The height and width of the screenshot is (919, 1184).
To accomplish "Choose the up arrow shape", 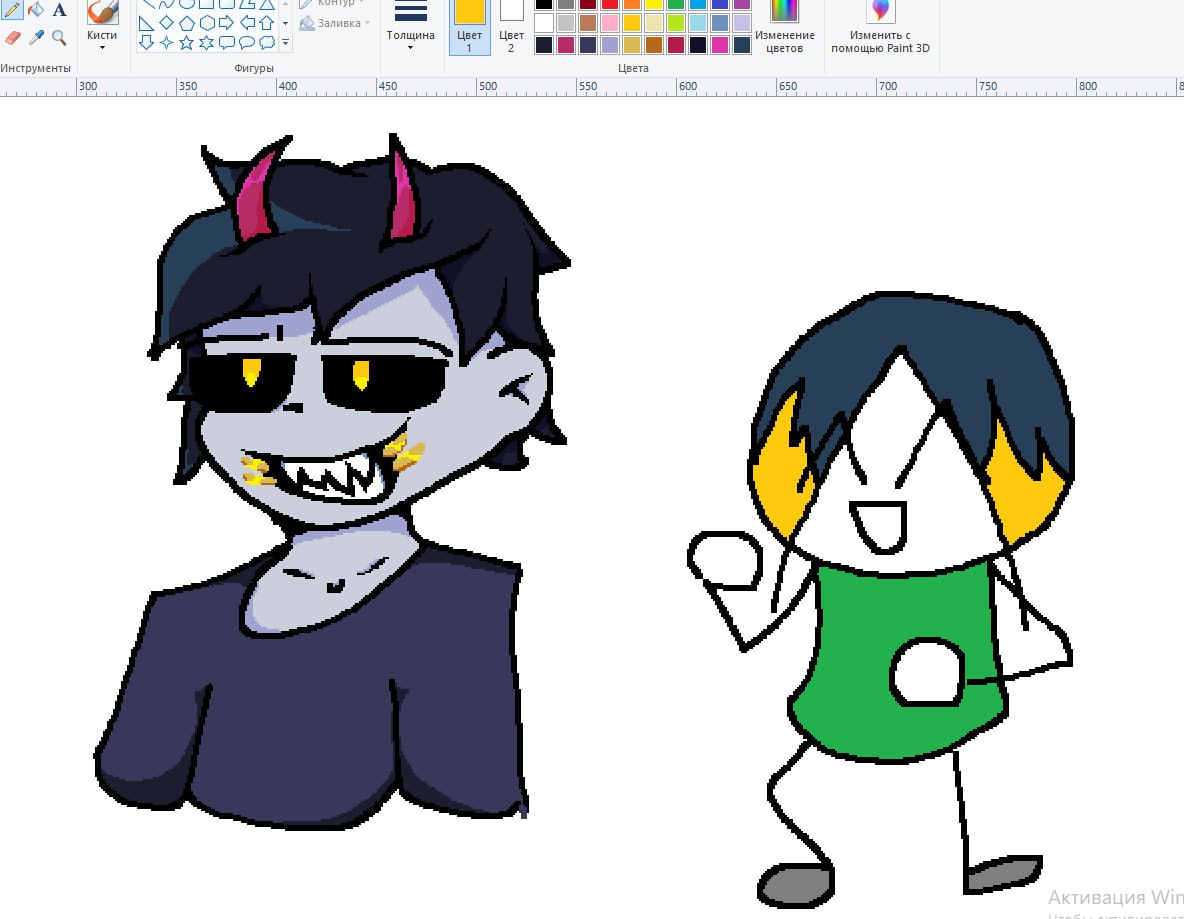I will pyautogui.click(x=267, y=23).
